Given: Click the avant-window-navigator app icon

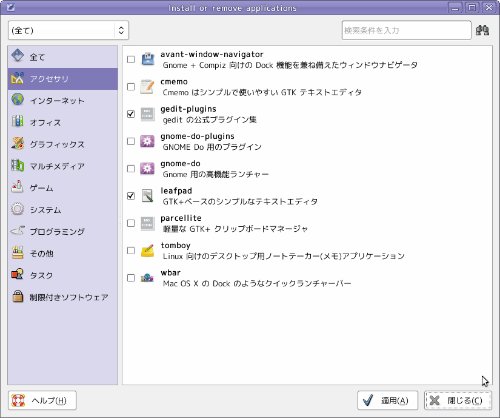Looking at the screenshot, I should [147, 59].
